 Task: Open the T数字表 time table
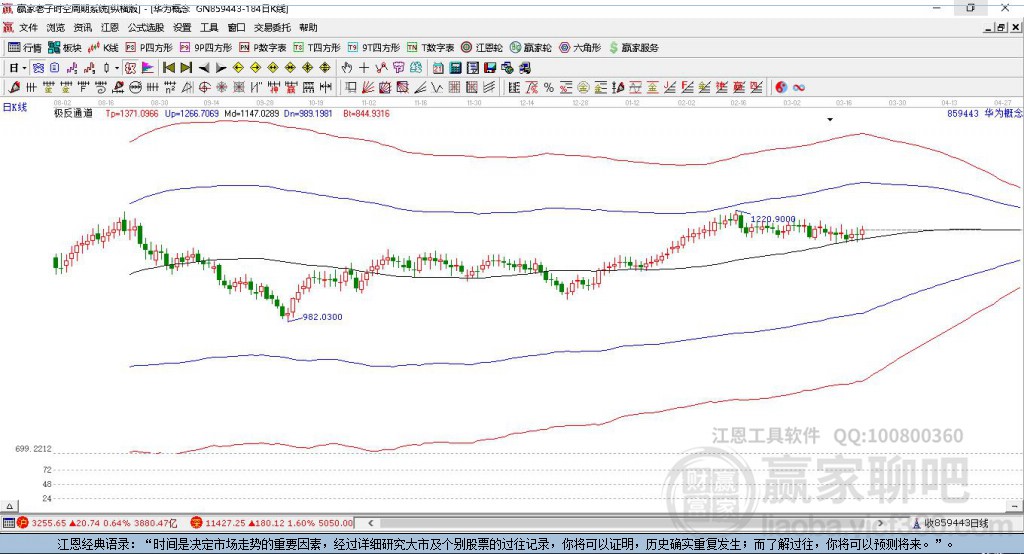pyautogui.click(x=430, y=48)
